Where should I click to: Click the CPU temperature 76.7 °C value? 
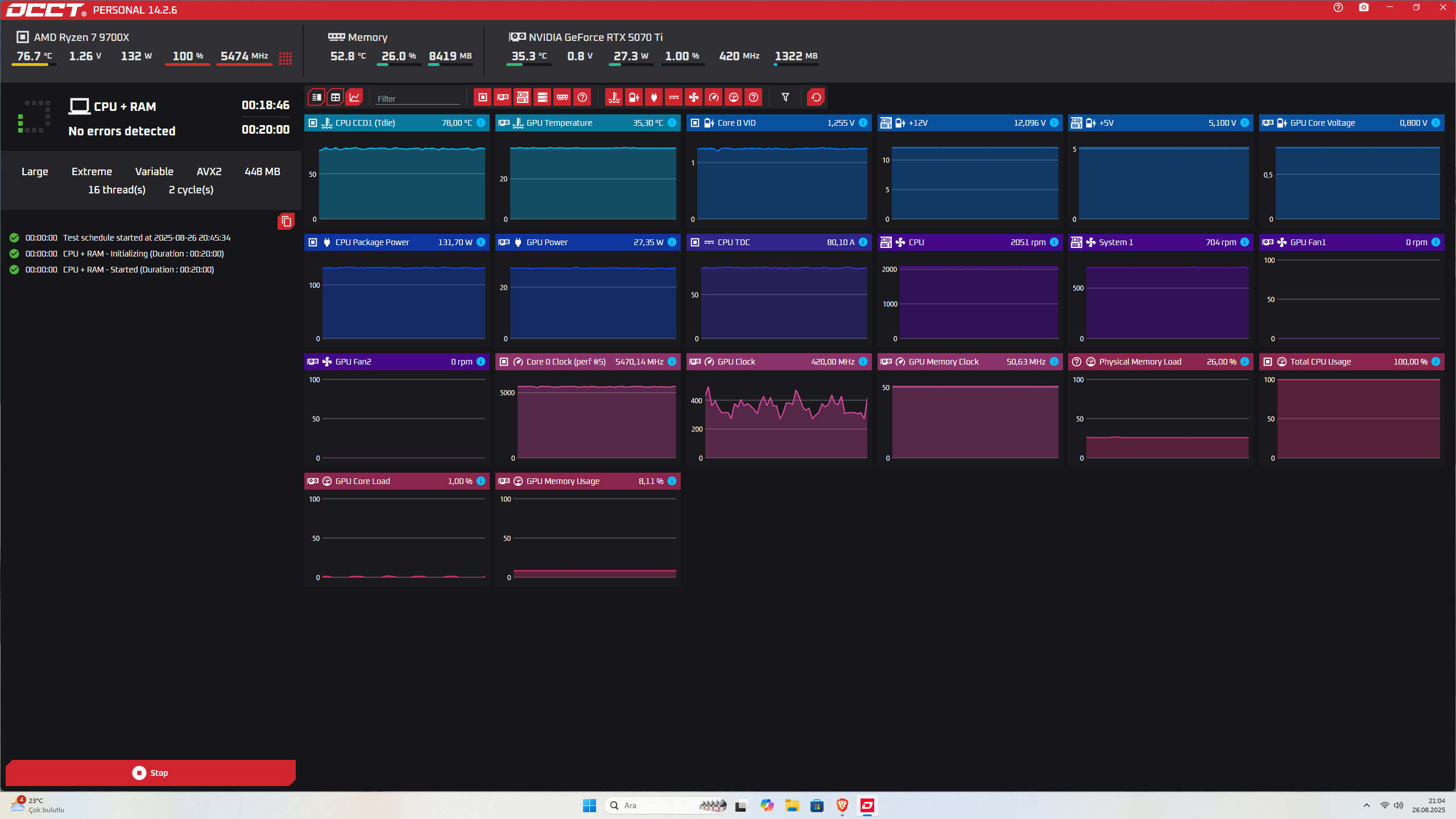[34, 56]
